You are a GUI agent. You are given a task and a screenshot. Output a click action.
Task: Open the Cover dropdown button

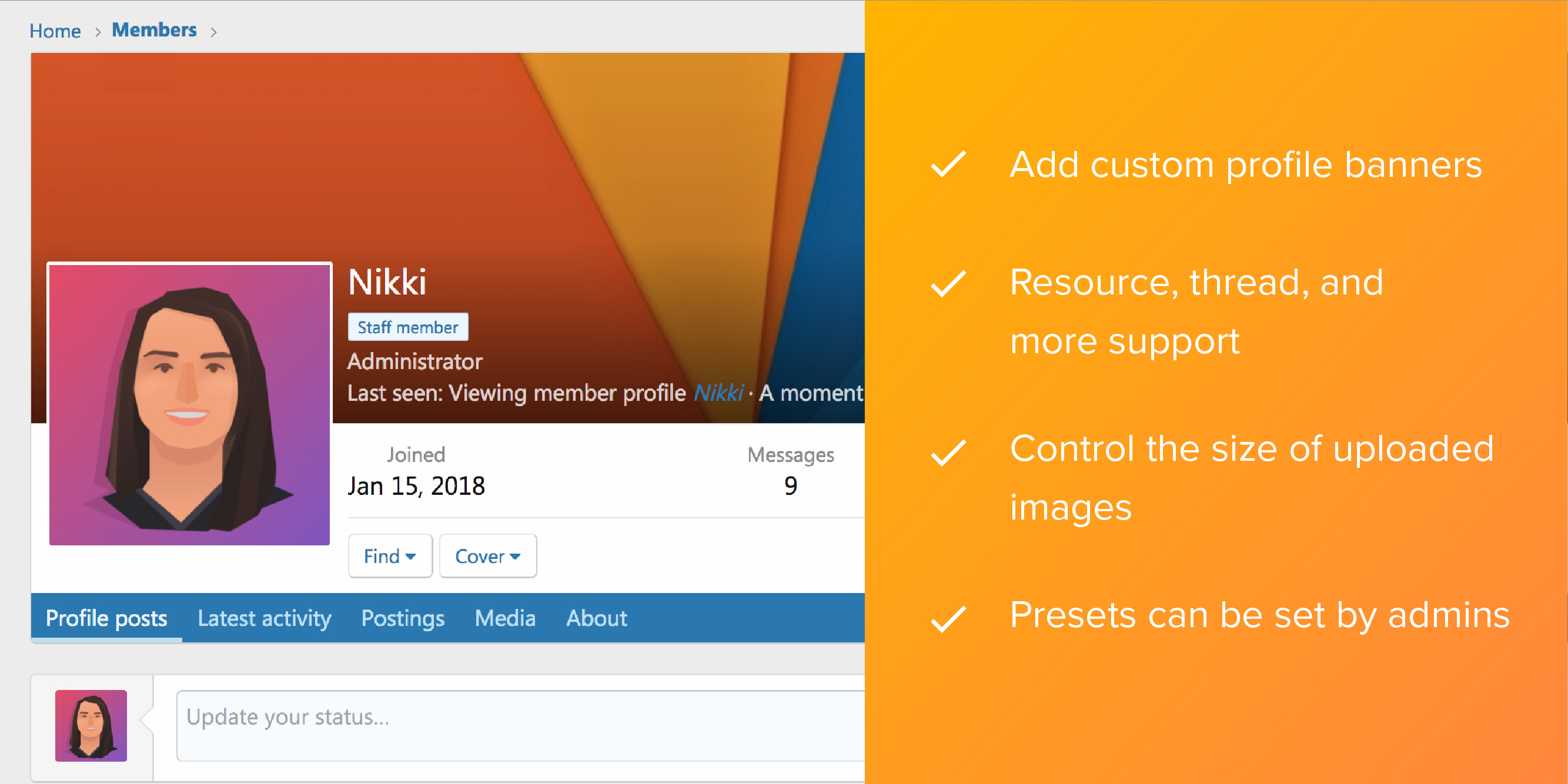[487, 556]
